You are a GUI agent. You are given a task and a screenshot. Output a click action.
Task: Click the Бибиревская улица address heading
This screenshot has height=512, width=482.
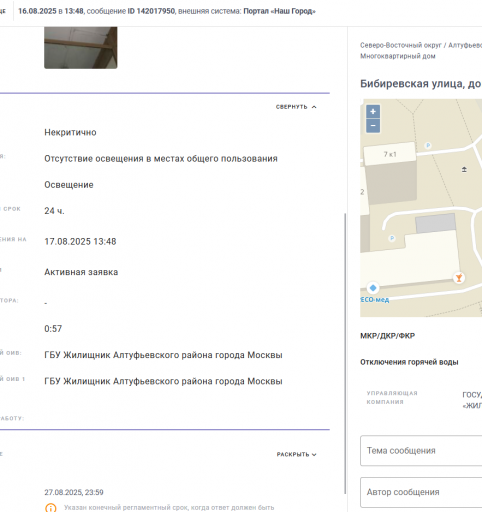click(x=421, y=84)
